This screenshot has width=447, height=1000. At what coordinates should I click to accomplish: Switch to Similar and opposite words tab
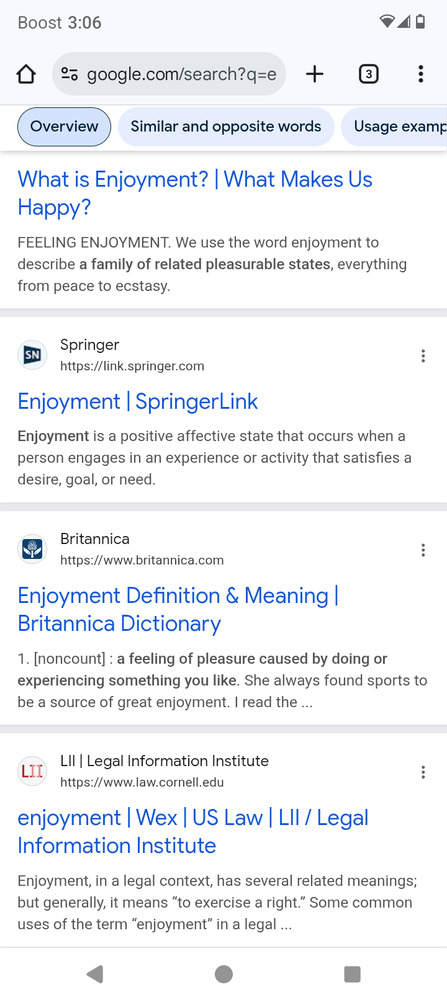(226, 126)
